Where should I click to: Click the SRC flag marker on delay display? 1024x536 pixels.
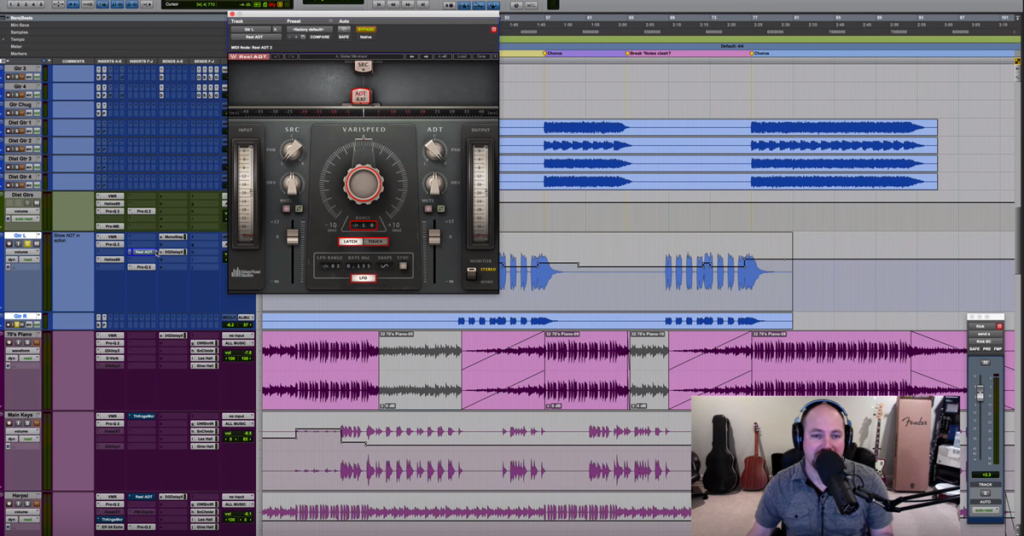click(x=363, y=65)
